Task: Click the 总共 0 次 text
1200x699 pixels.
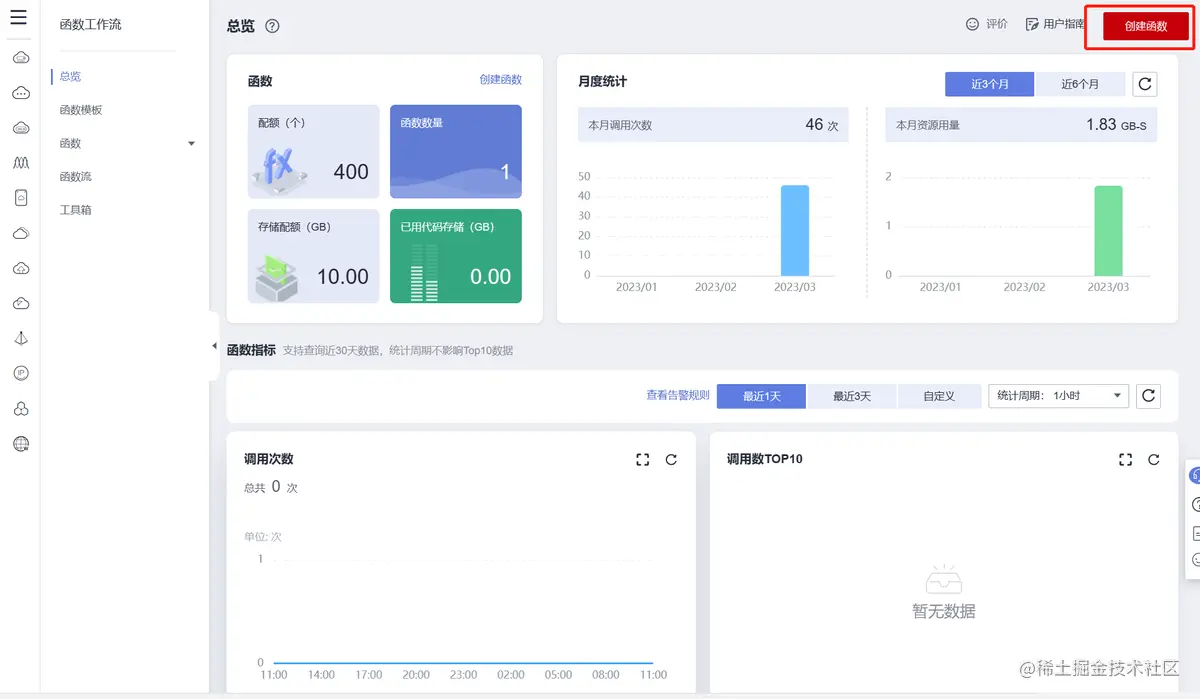Action: click(x=271, y=487)
